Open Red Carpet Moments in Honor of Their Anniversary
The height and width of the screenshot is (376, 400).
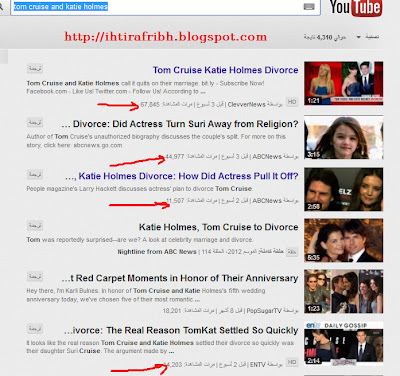[180, 278]
